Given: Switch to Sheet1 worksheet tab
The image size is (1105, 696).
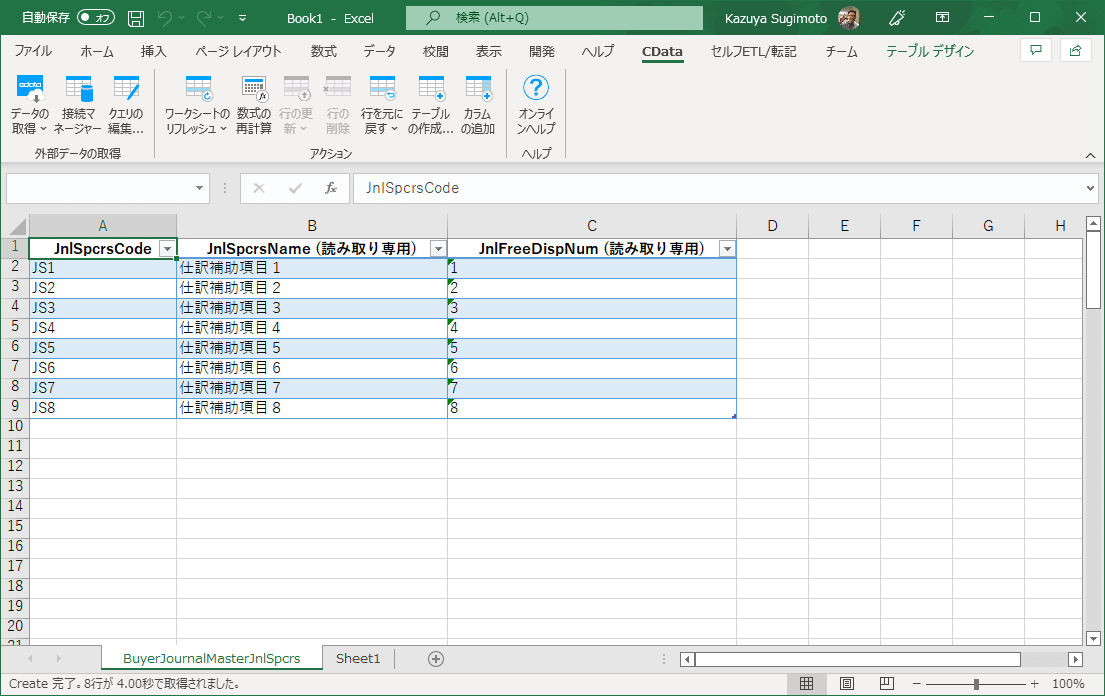Looking at the screenshot, I should 358,658.
